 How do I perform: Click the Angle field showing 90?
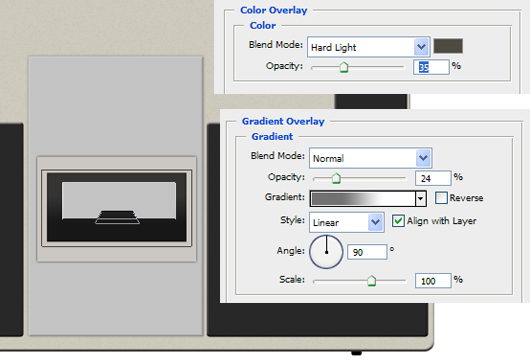coord(367,252)
